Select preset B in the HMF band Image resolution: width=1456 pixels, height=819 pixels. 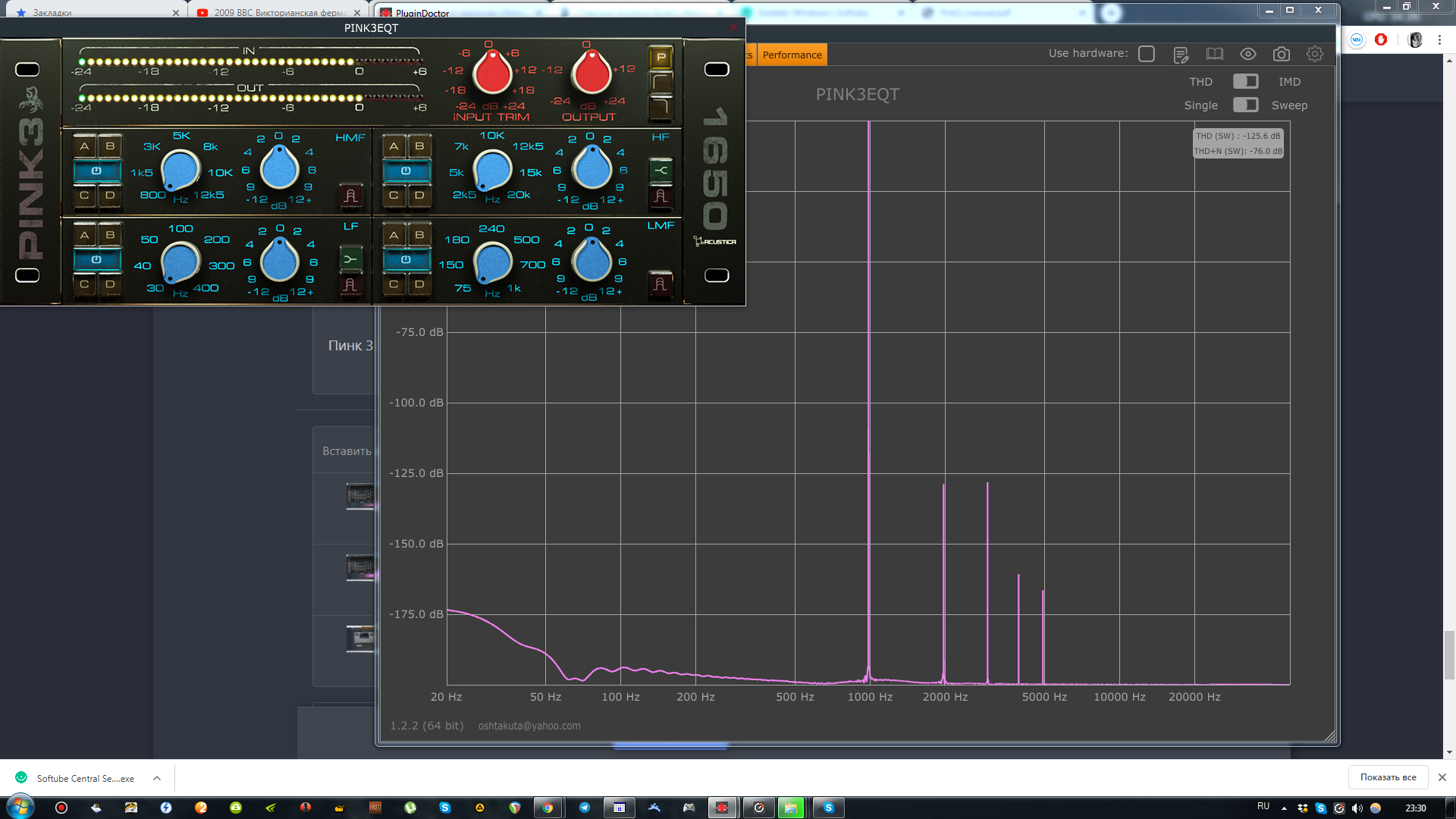(x=110, y=146)
